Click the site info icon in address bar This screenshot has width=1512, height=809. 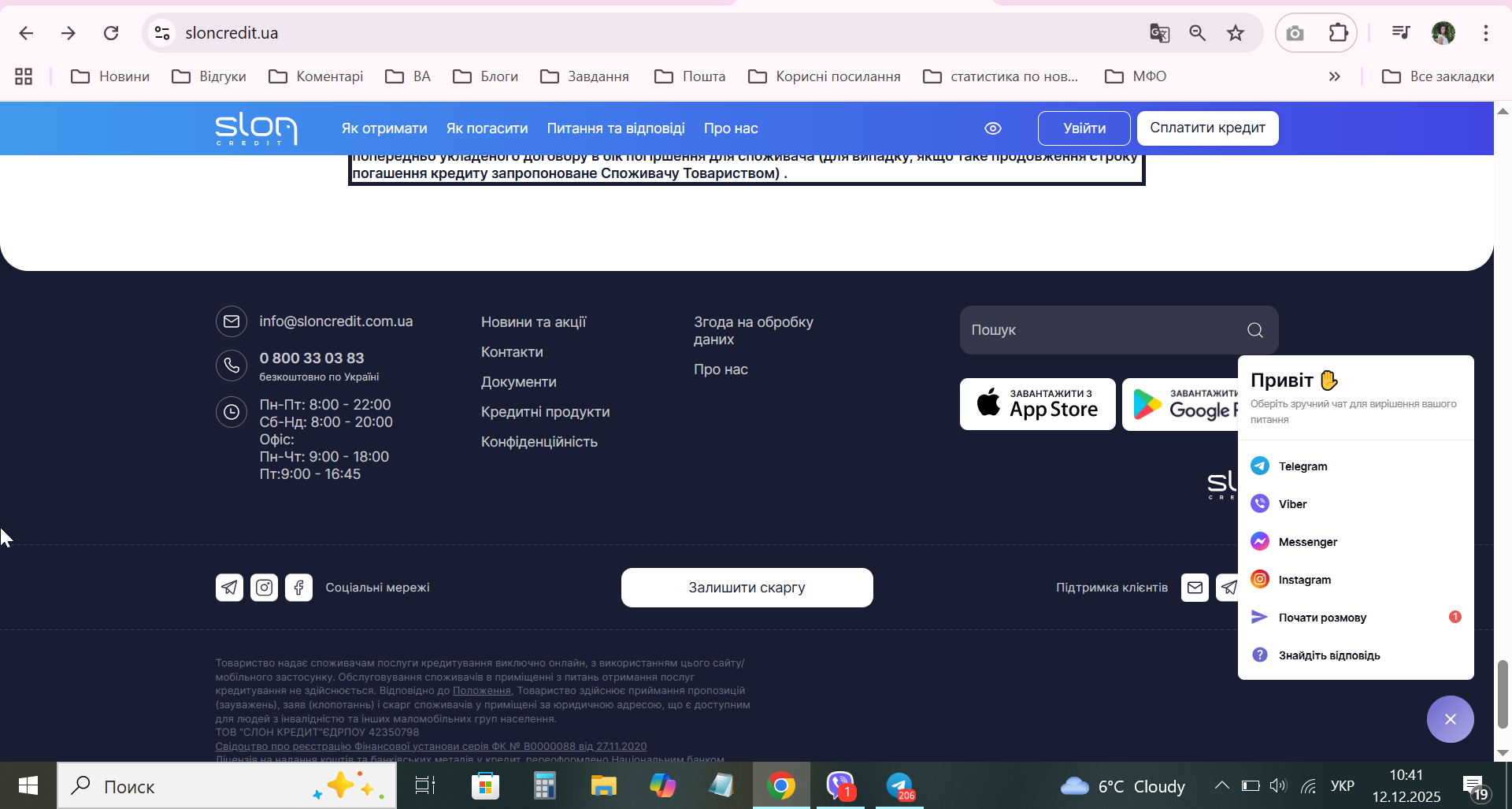tap(162, 33)
